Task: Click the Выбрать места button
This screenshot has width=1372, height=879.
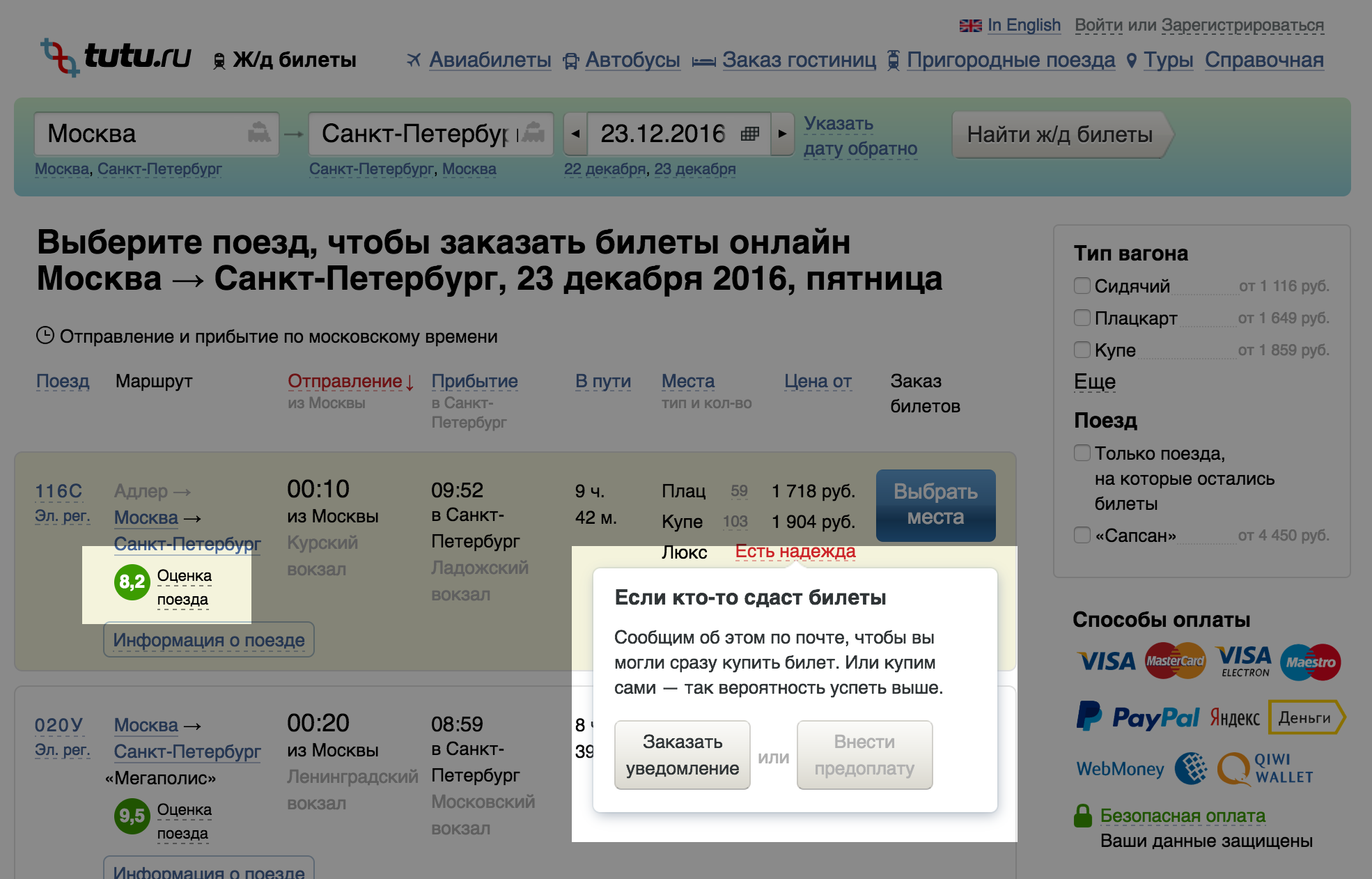Action: [x=935, y=505]
